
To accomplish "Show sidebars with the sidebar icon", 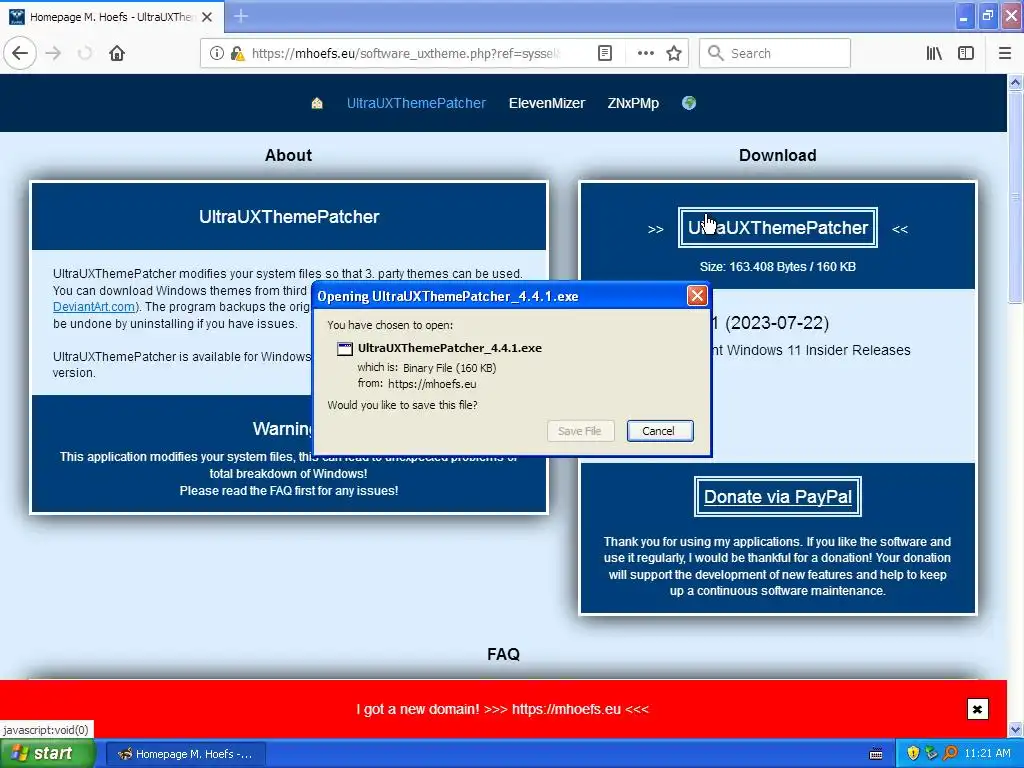I will 966,53.
